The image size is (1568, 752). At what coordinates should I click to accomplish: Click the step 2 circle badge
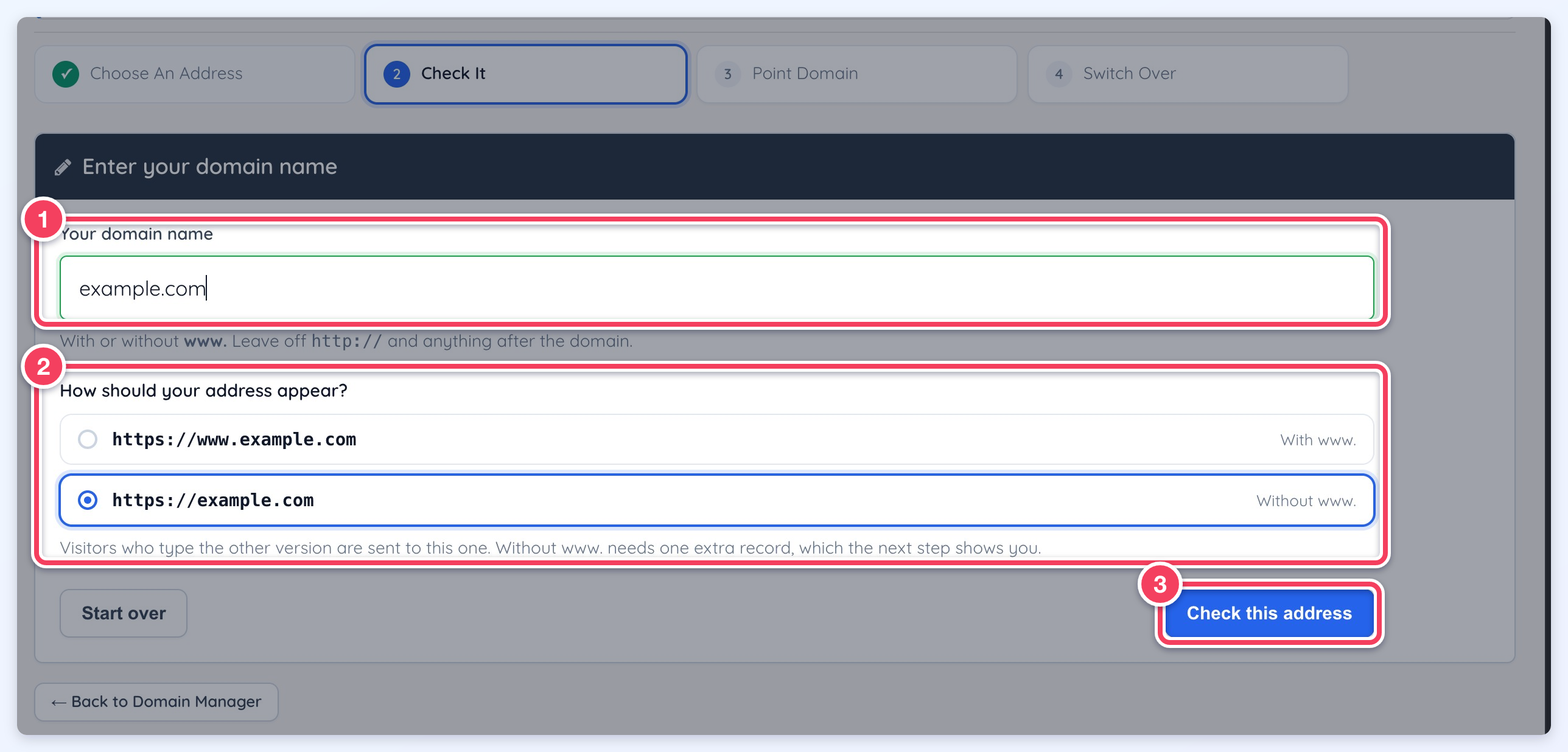[397, 74]
